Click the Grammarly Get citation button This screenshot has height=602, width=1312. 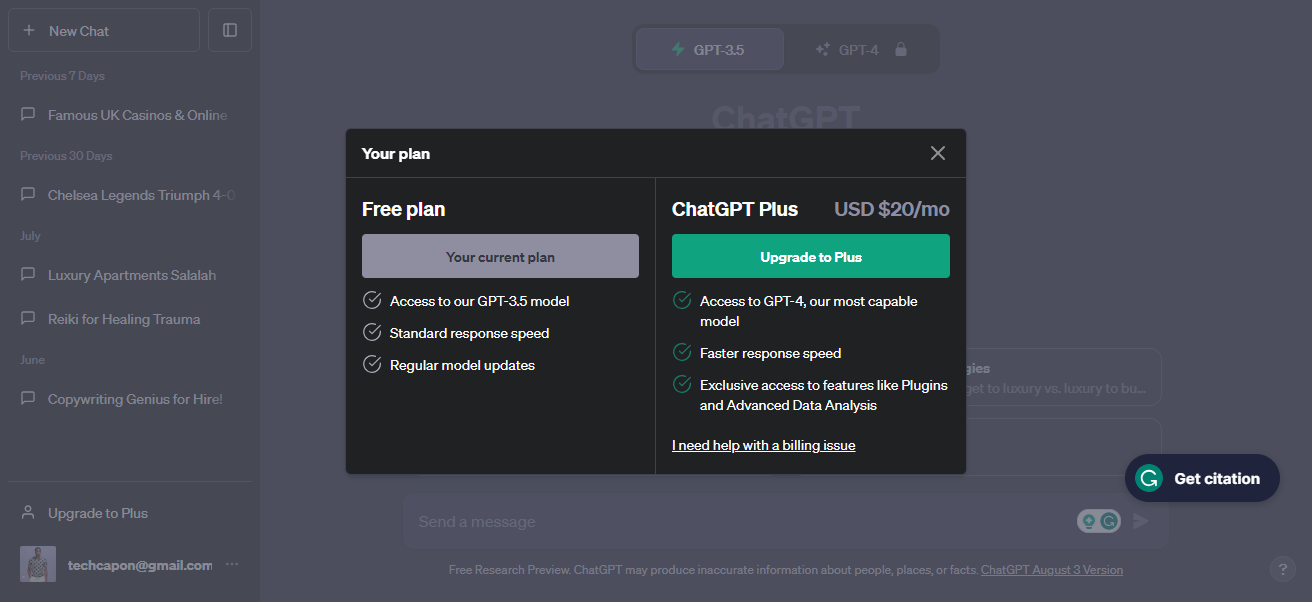pyautogui.click(x=1202, y=478)
